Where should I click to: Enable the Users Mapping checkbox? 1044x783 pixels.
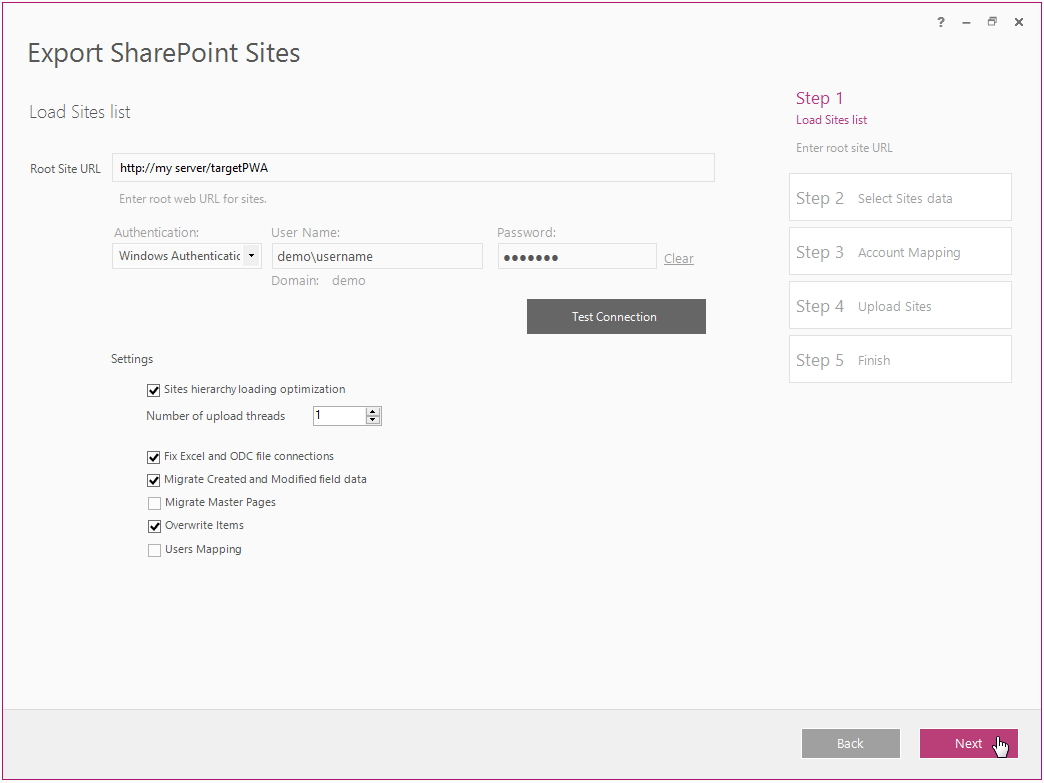pos(154,550)
